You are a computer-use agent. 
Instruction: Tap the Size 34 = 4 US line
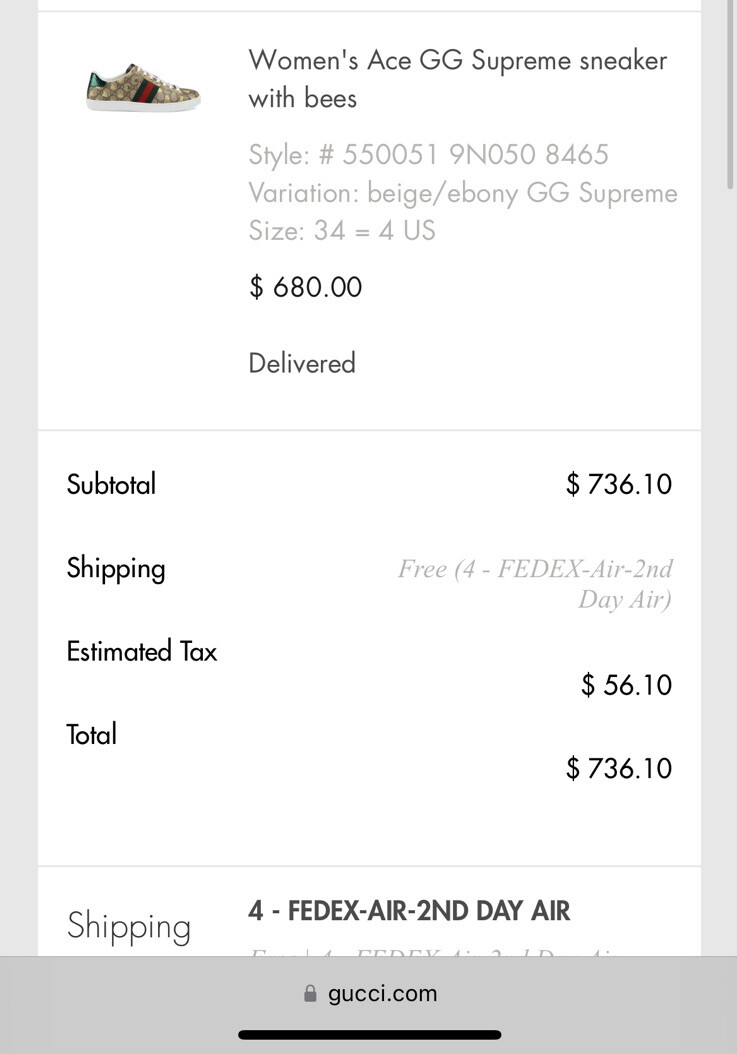[x=342, y=231]
